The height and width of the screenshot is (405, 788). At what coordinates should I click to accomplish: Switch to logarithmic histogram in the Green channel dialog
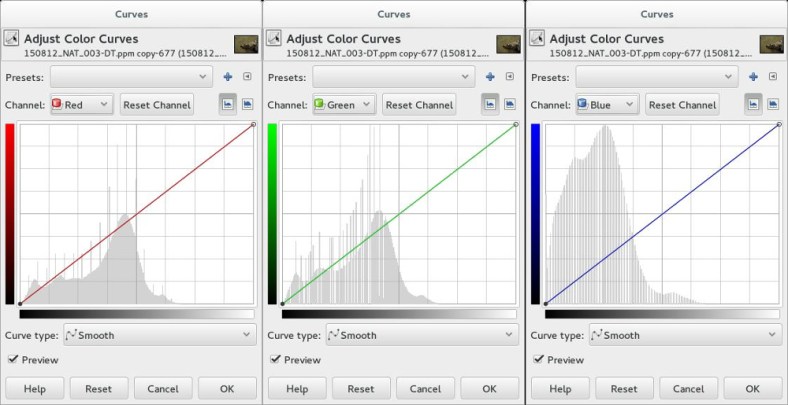tap(509, 104)
